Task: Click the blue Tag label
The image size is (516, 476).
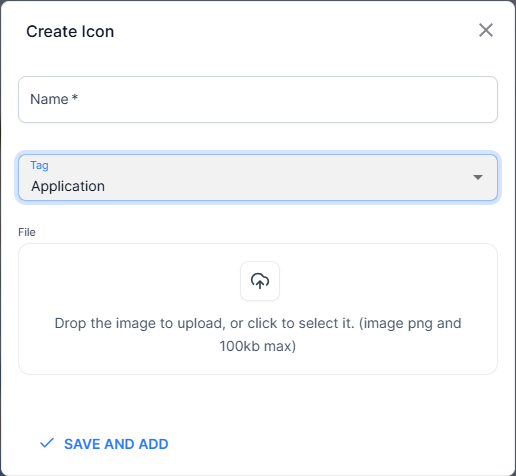Action: [39, 165]
